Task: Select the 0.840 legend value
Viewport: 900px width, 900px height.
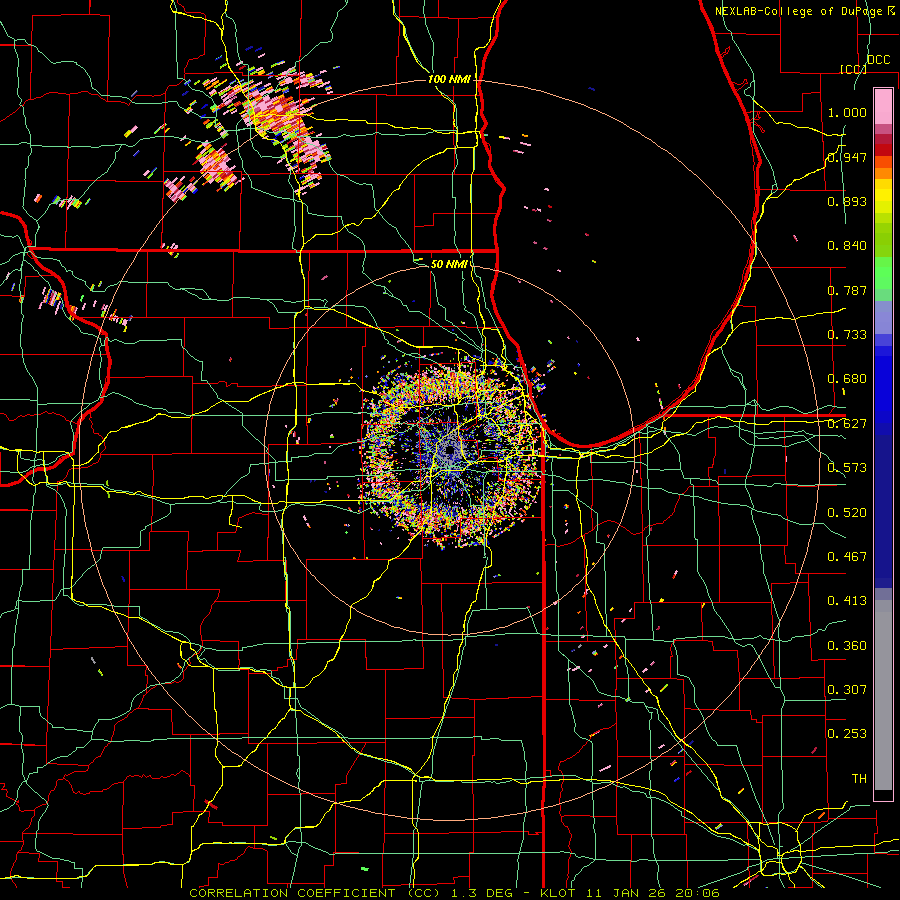Action: (847, 246)
